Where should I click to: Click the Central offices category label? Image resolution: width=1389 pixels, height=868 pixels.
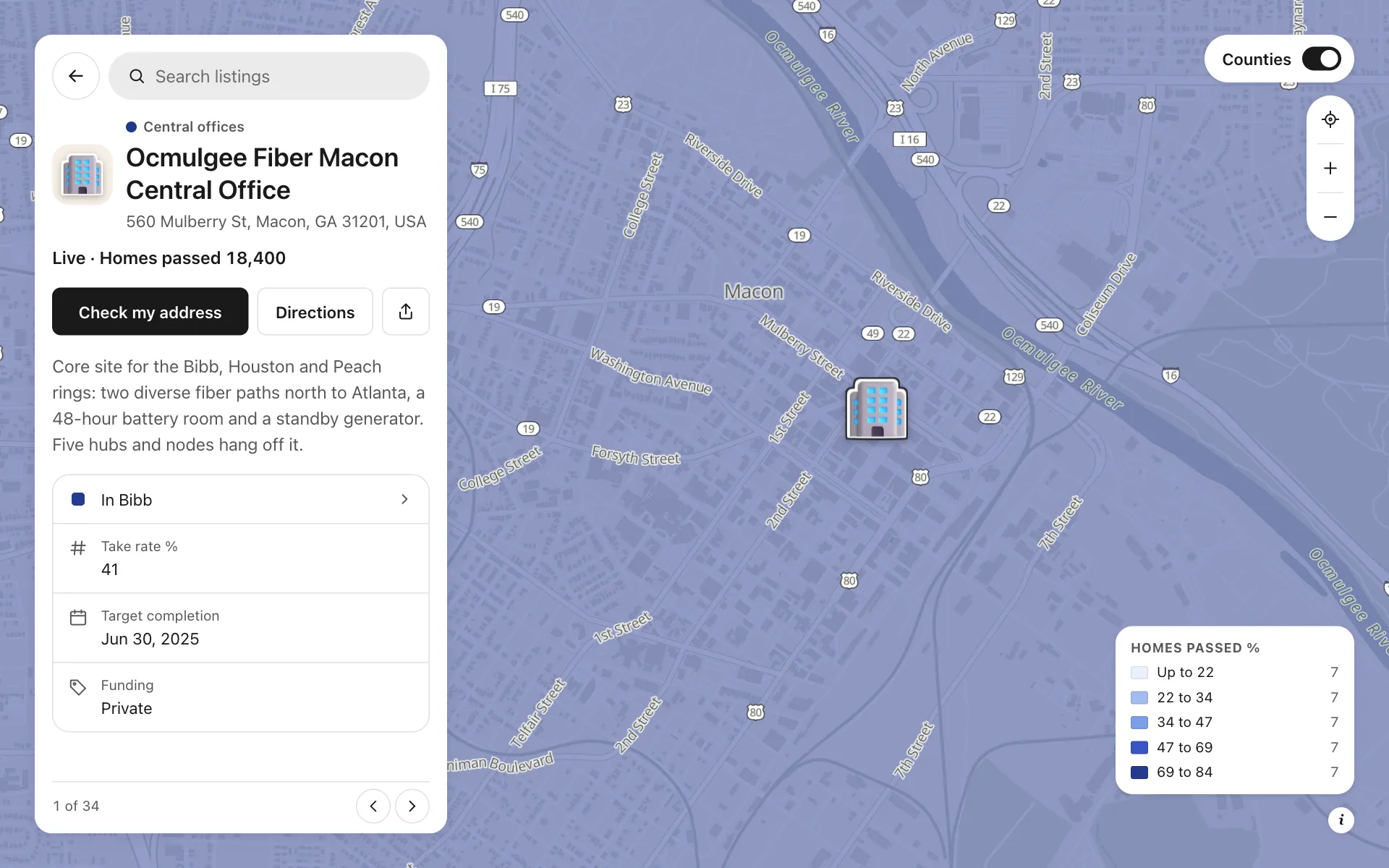click(193, 127)
